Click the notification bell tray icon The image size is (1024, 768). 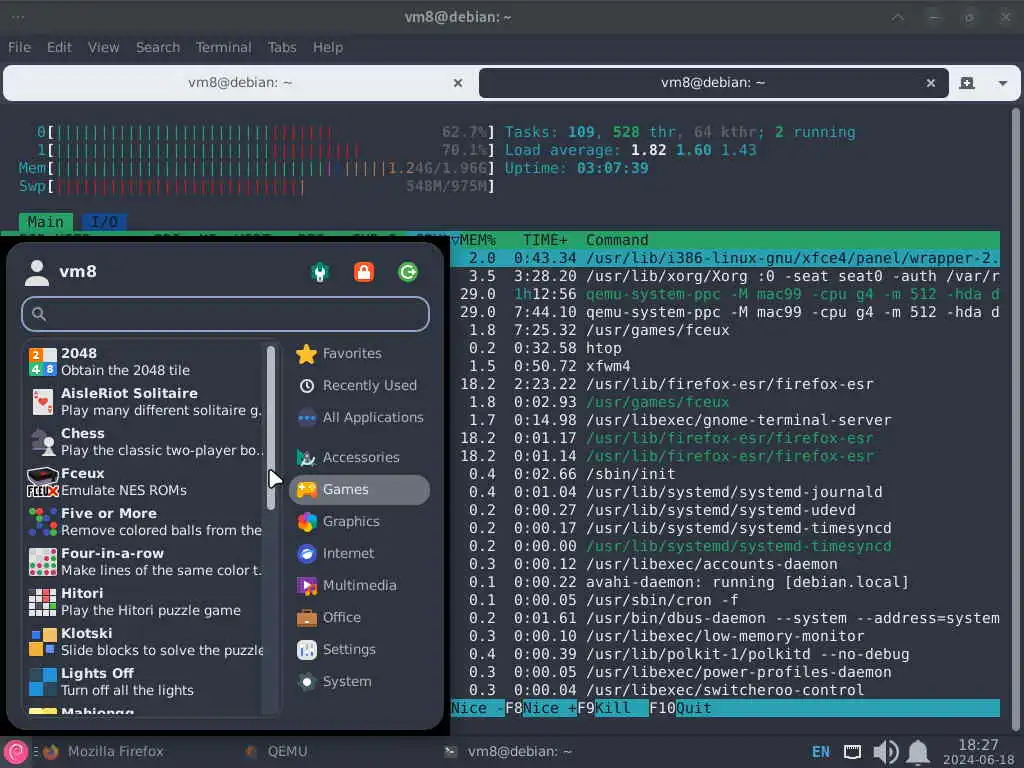(918, 752)
